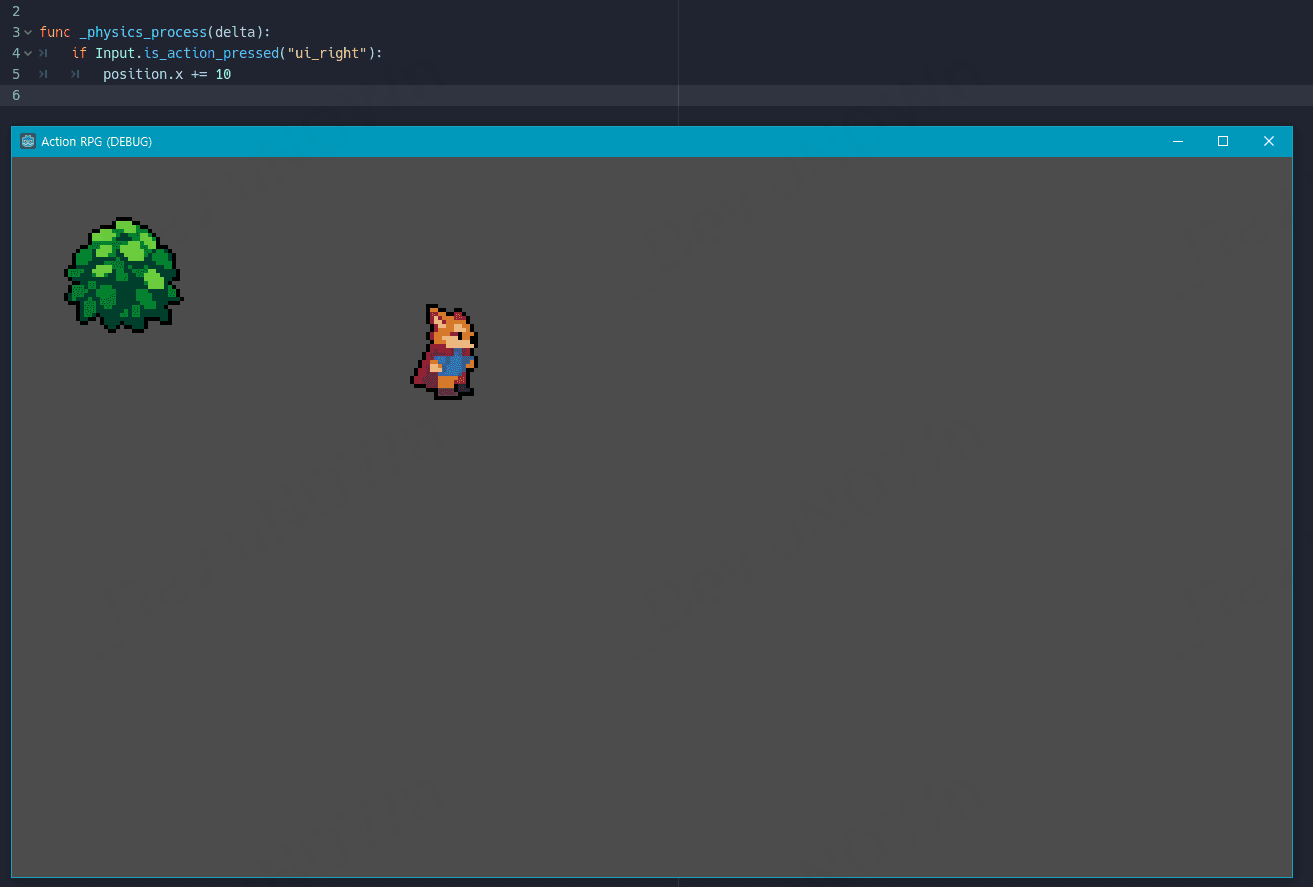1313x887 pixels.
Task: Click the "func" keyword on line 3
Action: click(x=55, y=32)
